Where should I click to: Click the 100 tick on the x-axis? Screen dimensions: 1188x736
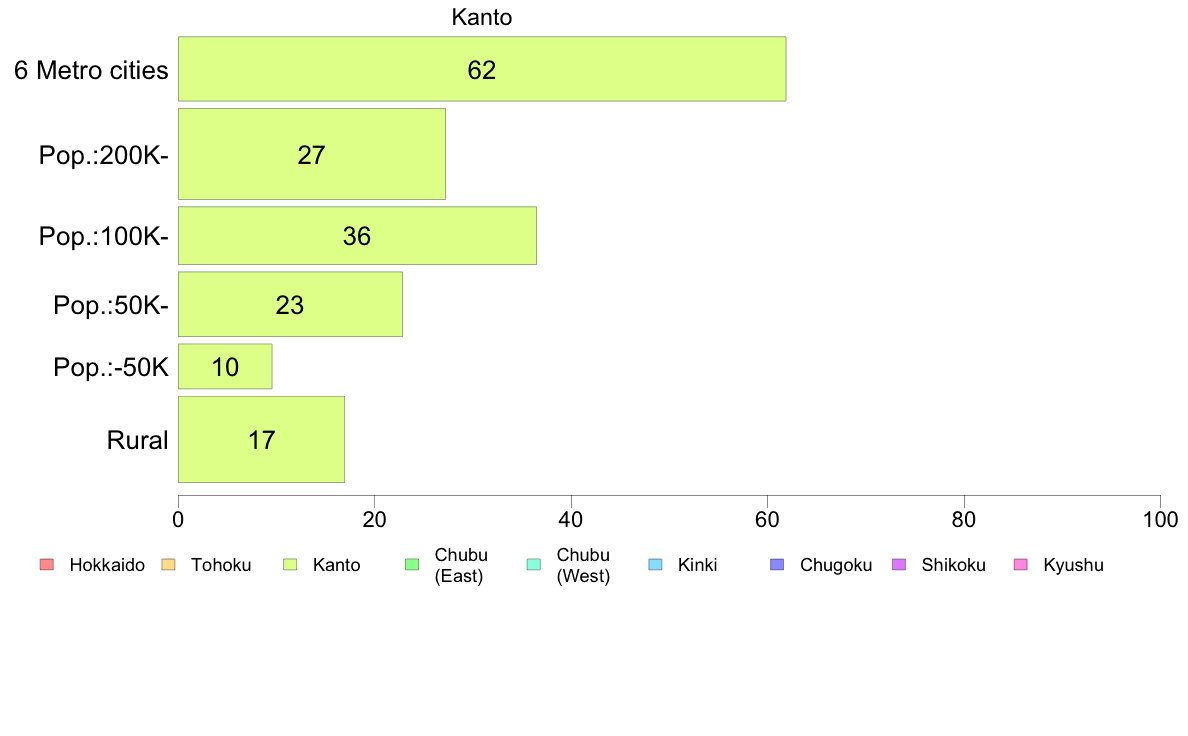pos(1160,519)
